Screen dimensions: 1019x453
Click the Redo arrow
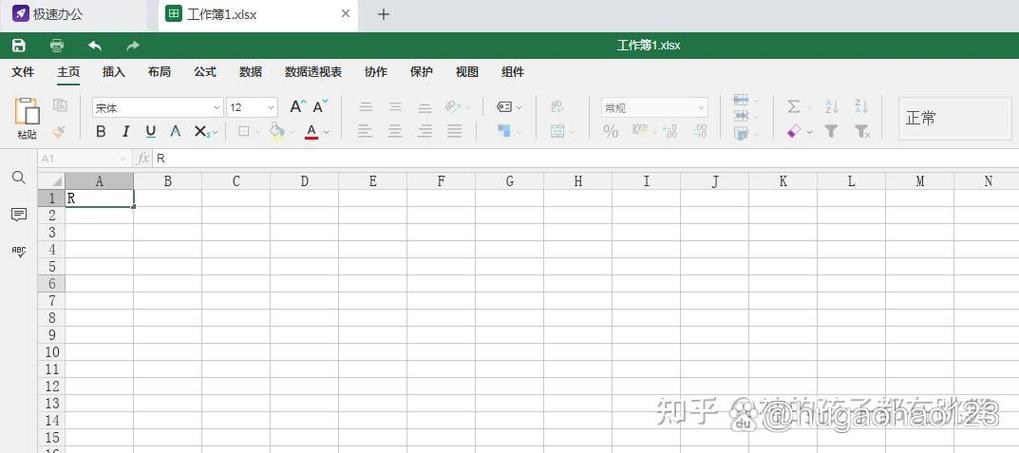(x=133, y=45)
